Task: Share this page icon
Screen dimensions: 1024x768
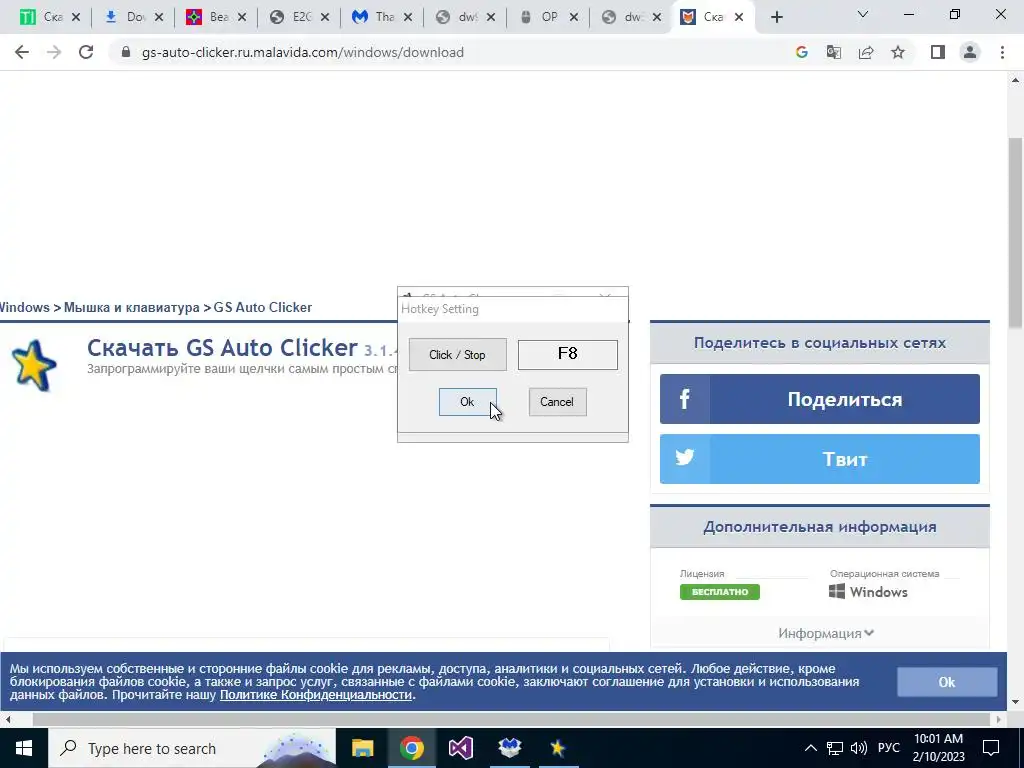Action: point(866,52)
